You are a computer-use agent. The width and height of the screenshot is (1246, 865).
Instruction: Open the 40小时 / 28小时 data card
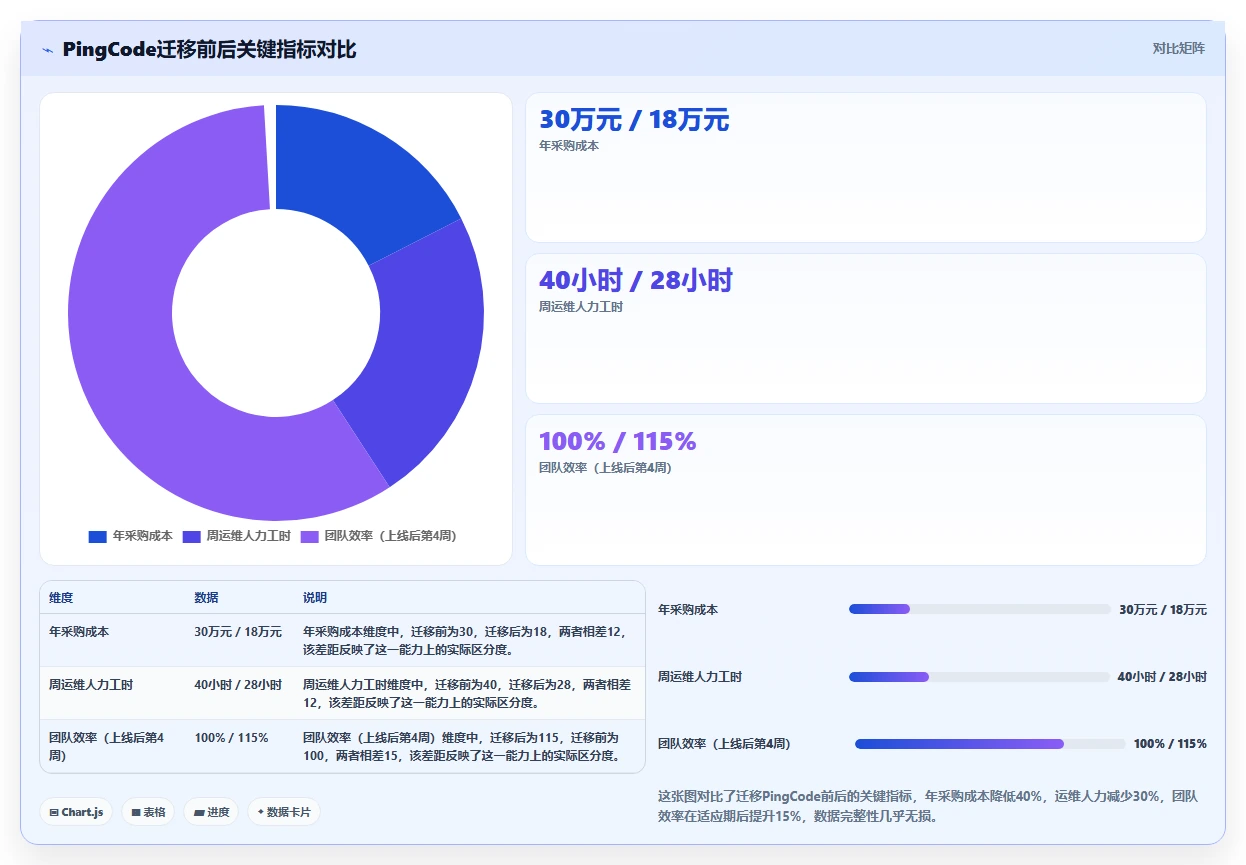tap(866, 328)
